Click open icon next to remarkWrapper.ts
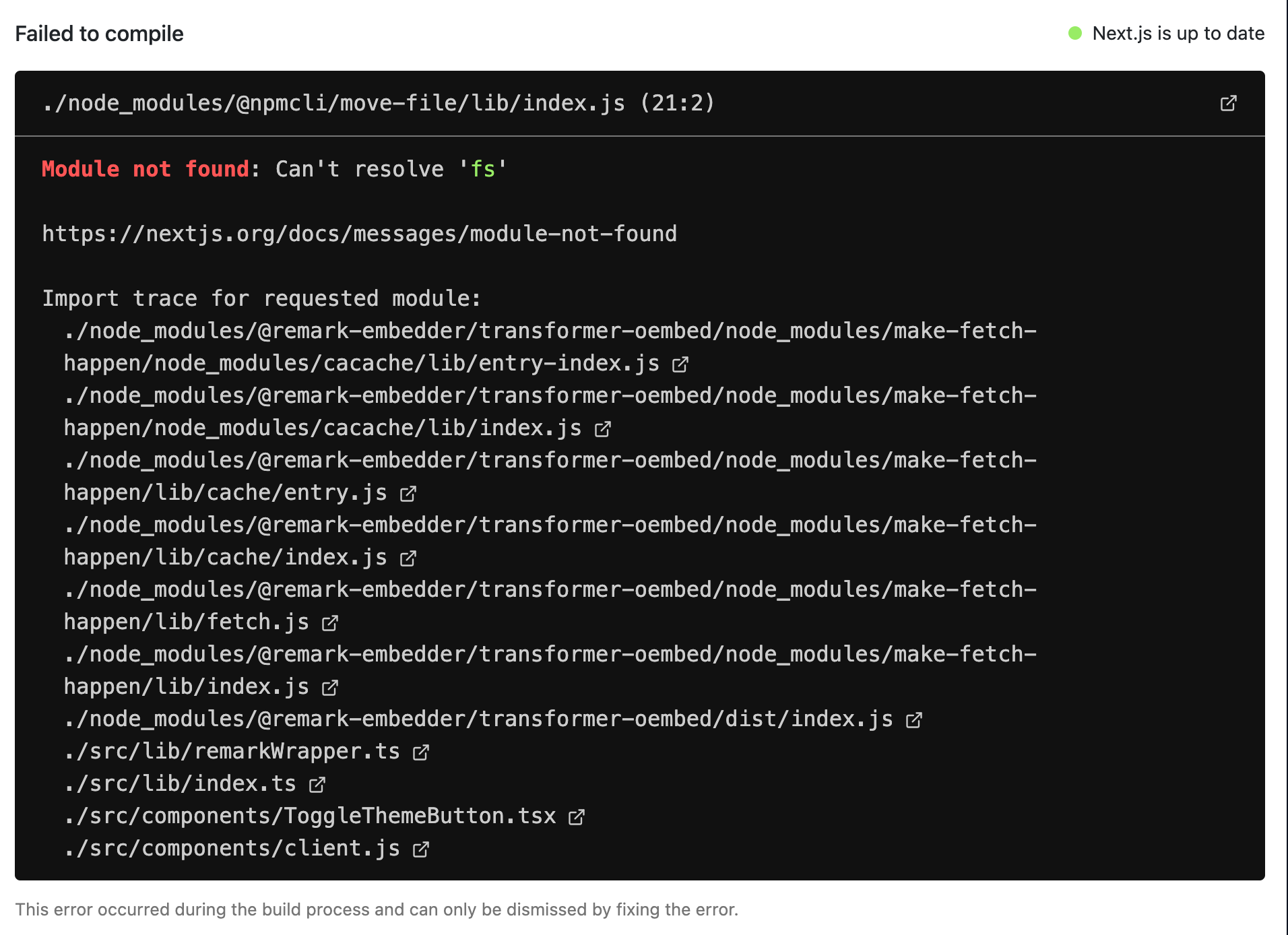Viewport: 1288px width, 935px height. point(421,752)
